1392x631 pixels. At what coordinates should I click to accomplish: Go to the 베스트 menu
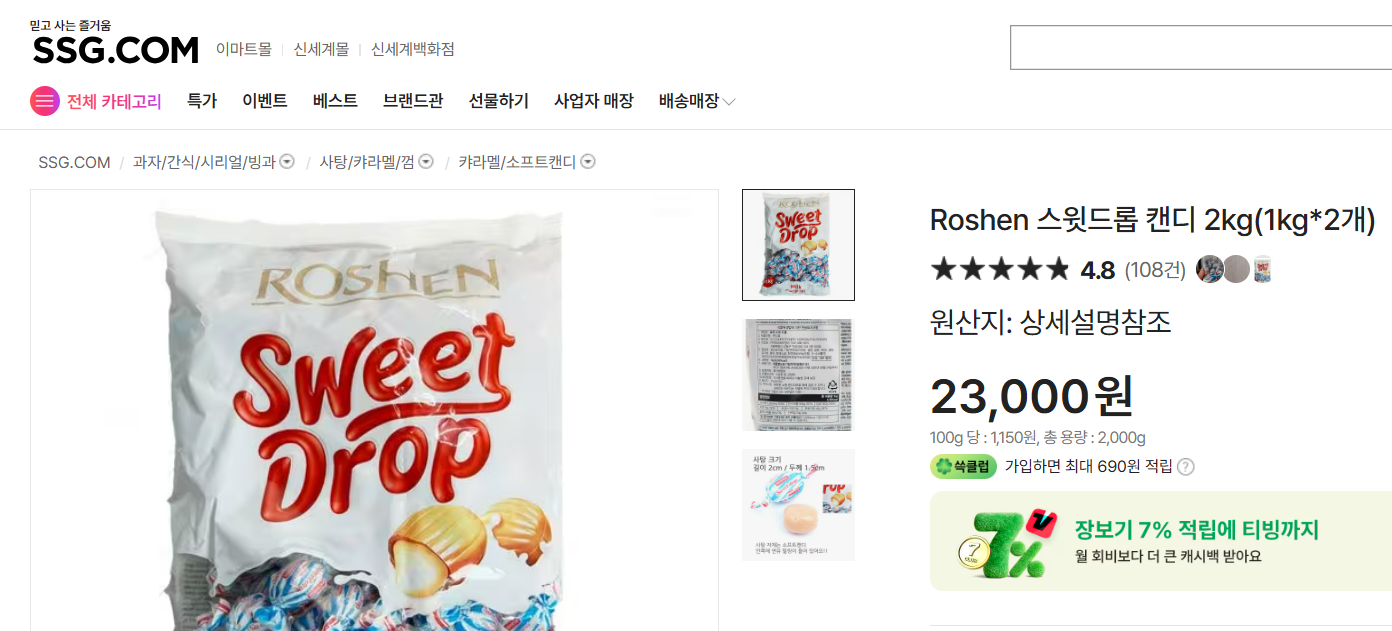[x=335, y=101]
